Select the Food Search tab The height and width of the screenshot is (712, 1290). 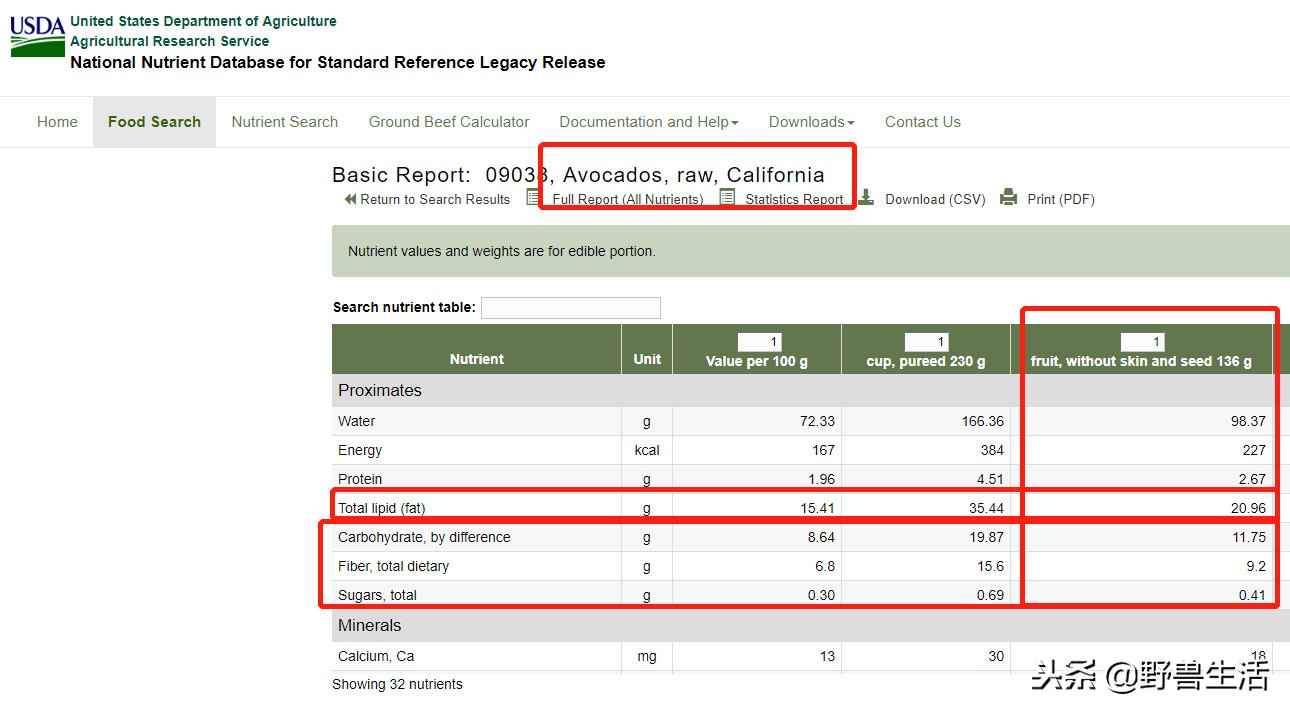pyautogui.click(x=154, y=122)
